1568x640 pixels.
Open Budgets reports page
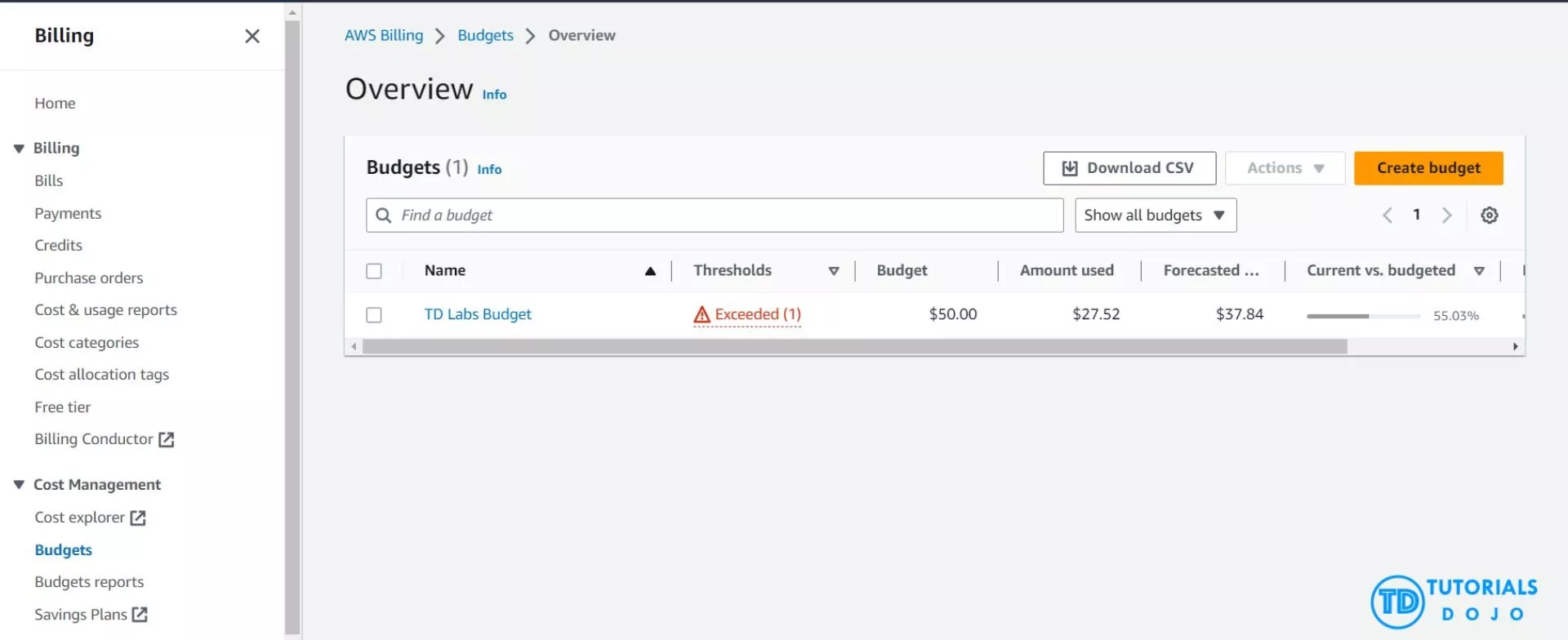[89, 583]
